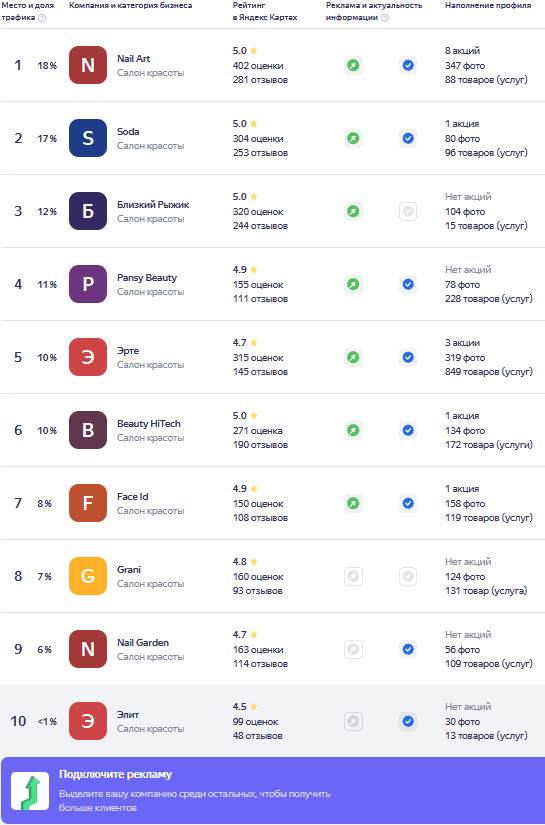
Task: Click the green arrow icon in advertising banner
Action: [30, 791]
